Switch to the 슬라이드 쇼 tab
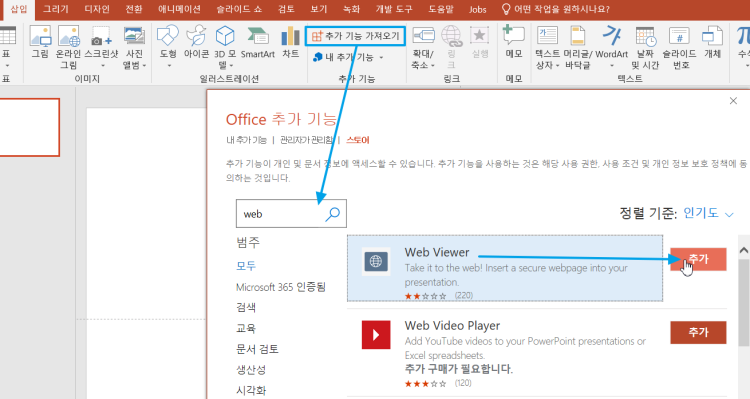 [x=239, y=9]
